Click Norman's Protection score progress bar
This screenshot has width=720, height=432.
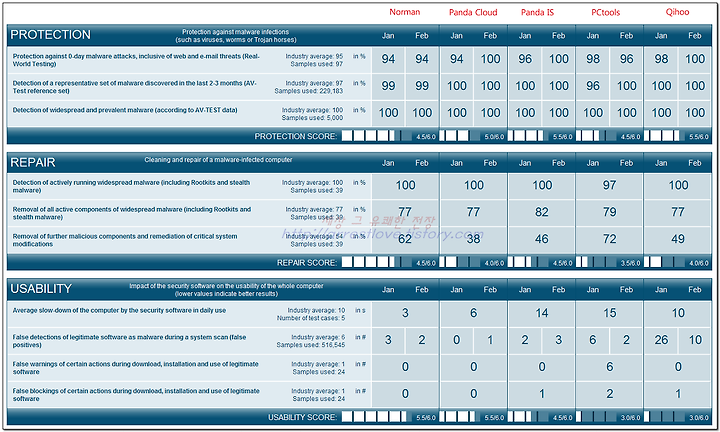pos(377,136)
